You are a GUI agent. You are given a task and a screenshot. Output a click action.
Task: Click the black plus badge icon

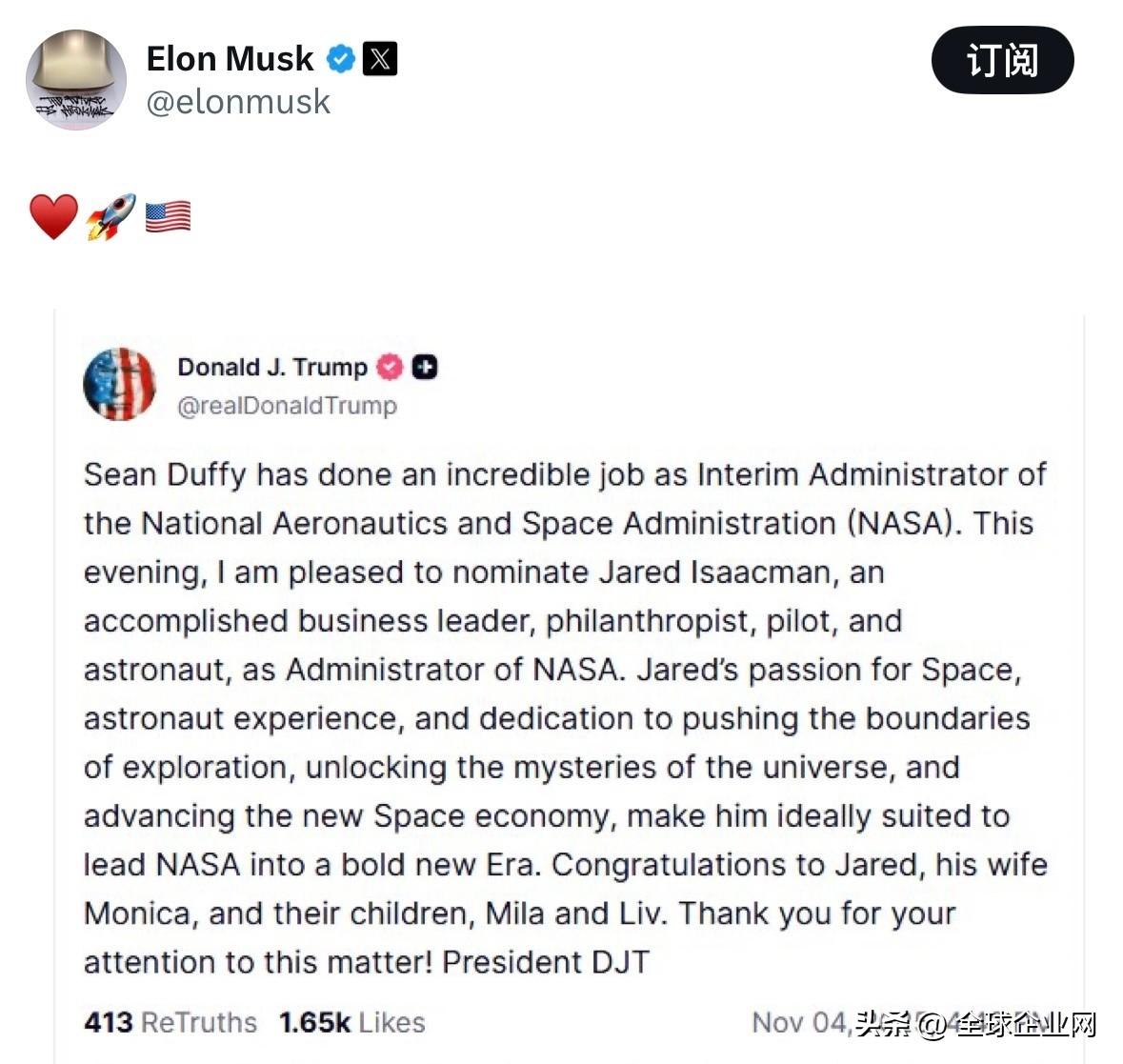click(x=425, y=367)
